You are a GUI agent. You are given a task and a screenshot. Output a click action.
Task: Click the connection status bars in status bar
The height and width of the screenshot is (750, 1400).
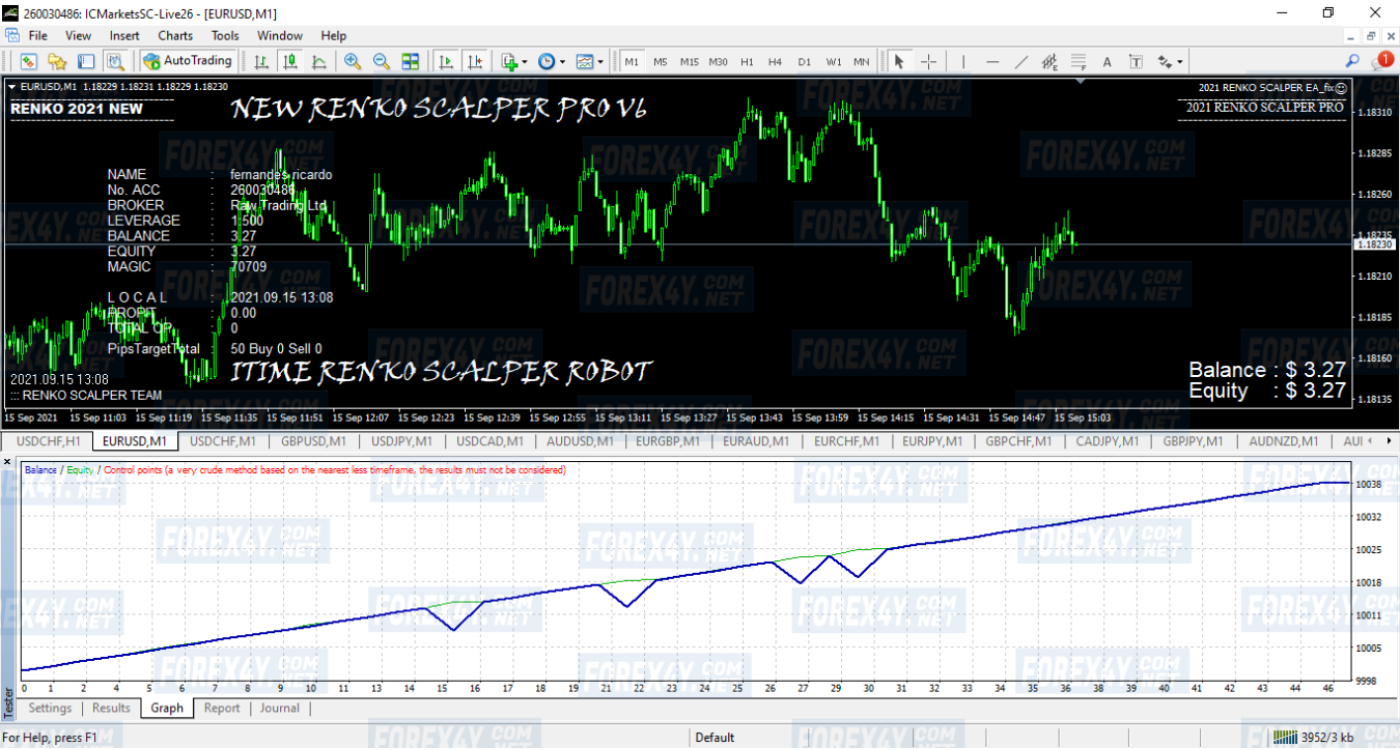click(x=1286, y=738)
